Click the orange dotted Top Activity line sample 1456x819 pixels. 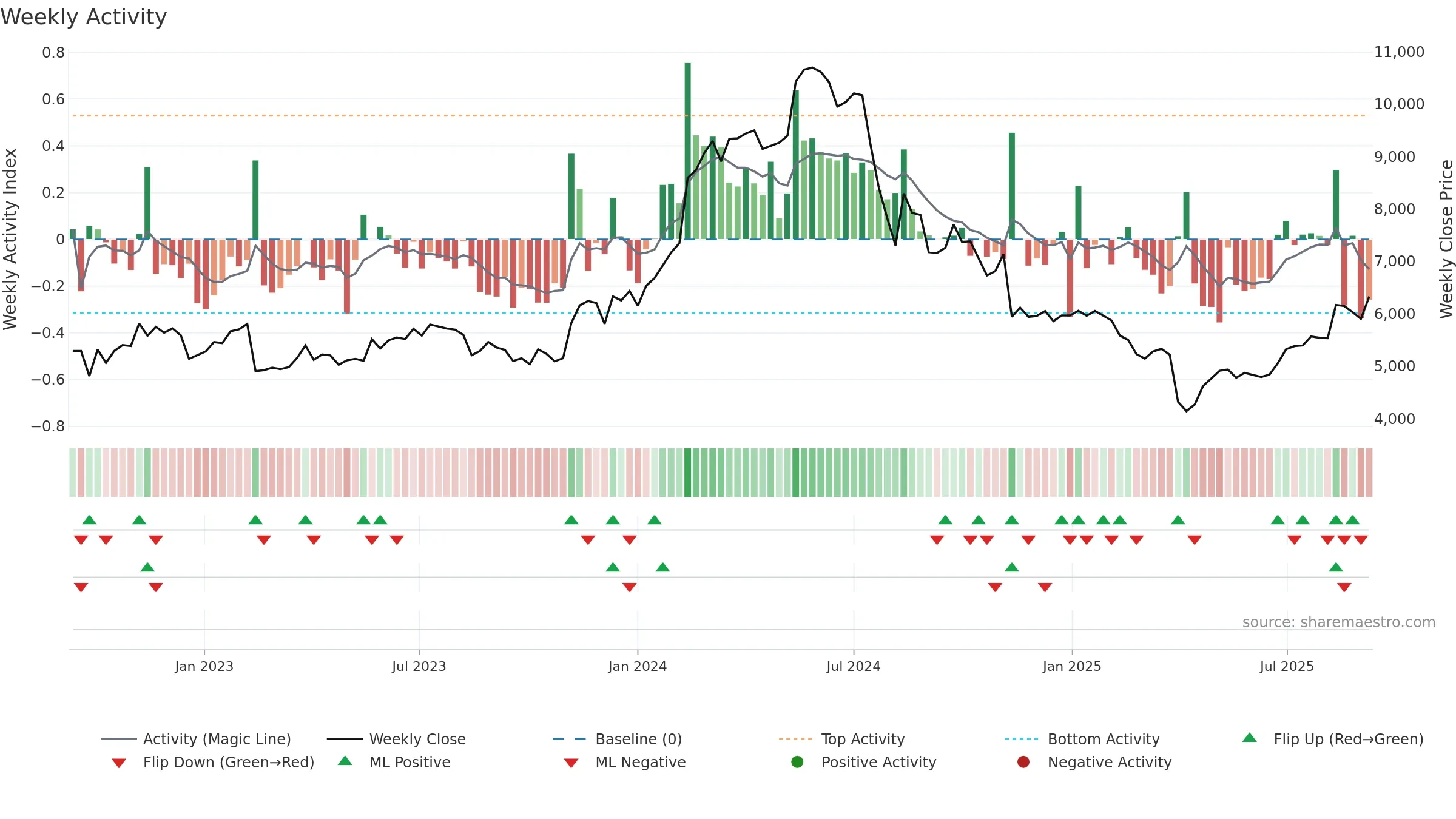795,739
